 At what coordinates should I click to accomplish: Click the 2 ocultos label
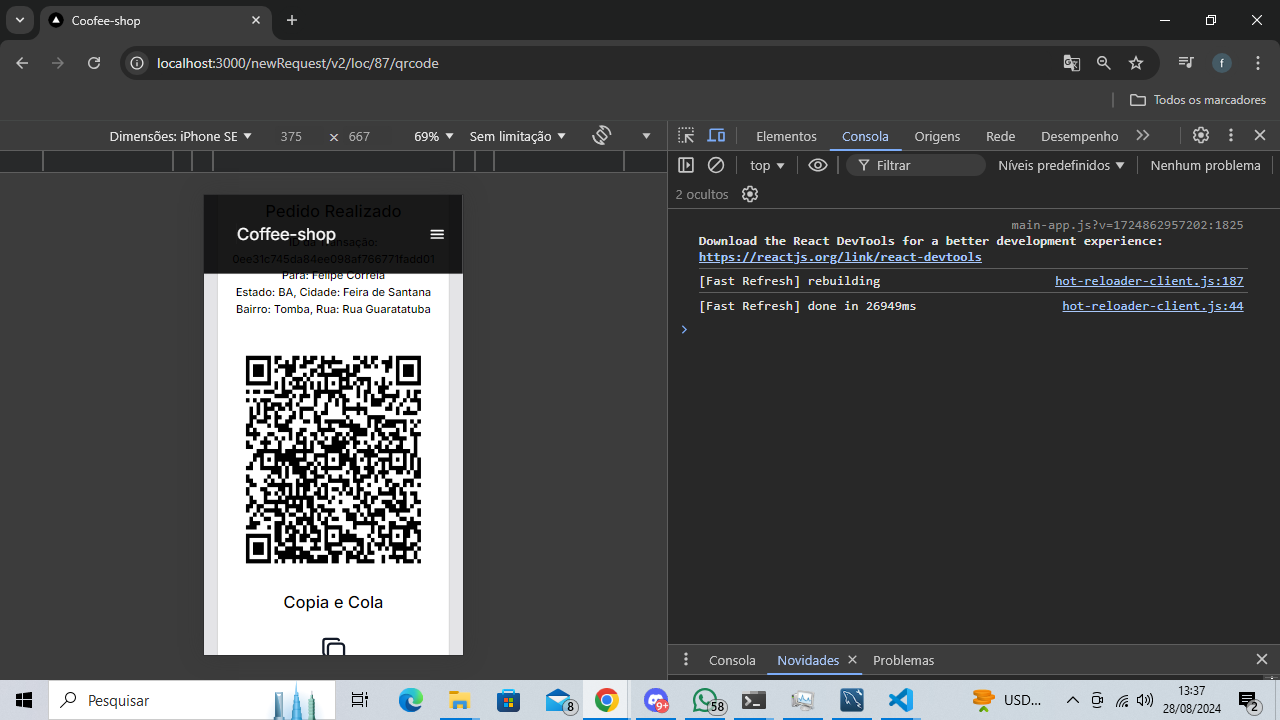click(x=702, y=194)
